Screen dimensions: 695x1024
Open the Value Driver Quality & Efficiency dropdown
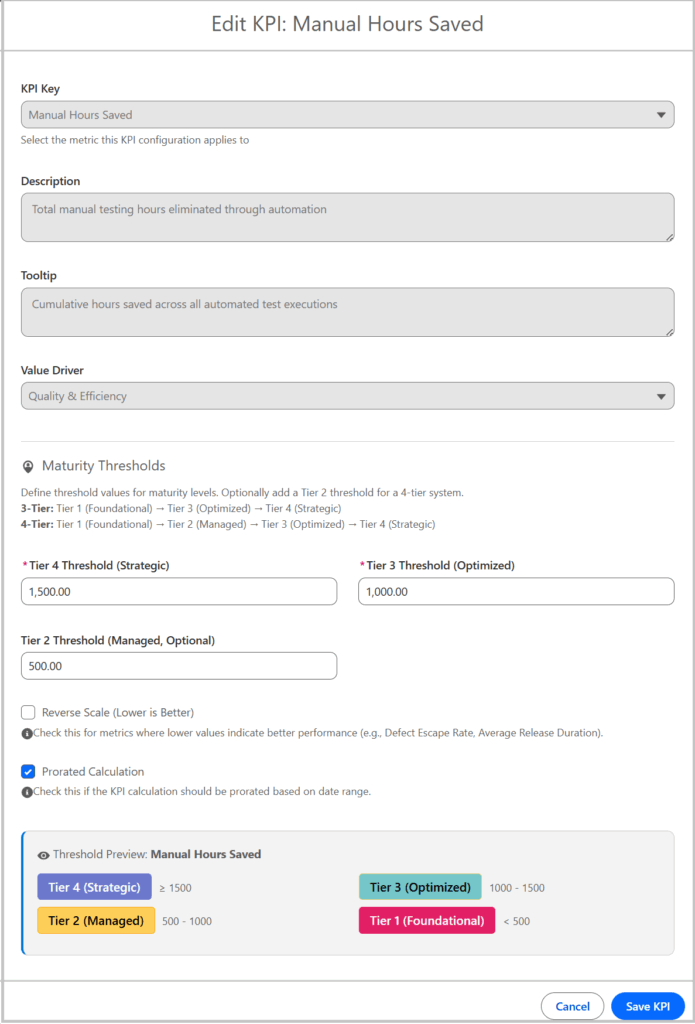tap(340, 396)
